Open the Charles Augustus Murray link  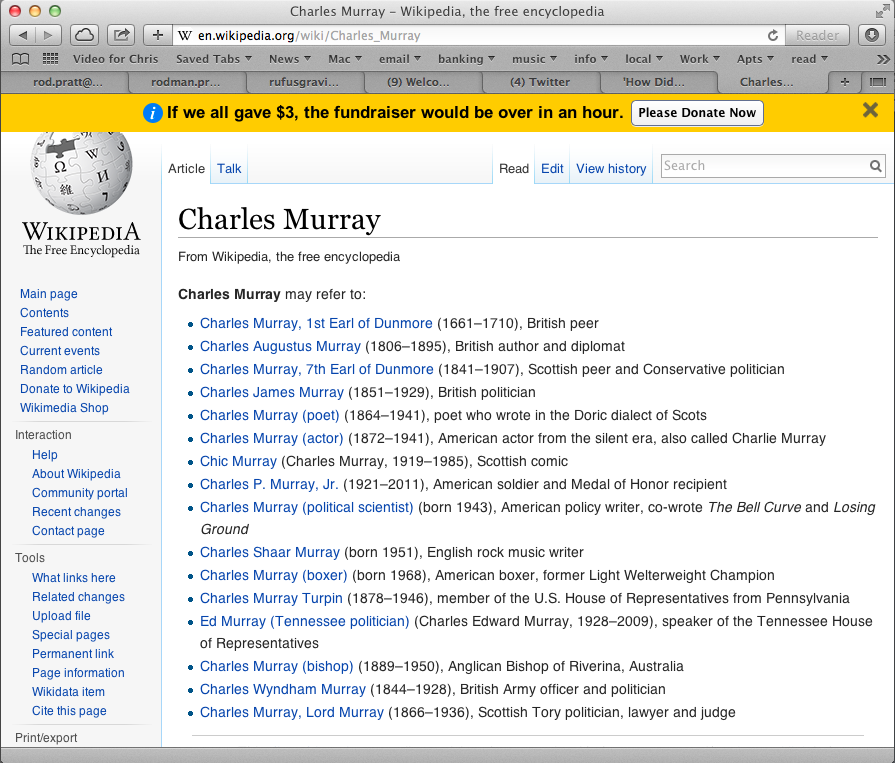[x=280, y=346]
